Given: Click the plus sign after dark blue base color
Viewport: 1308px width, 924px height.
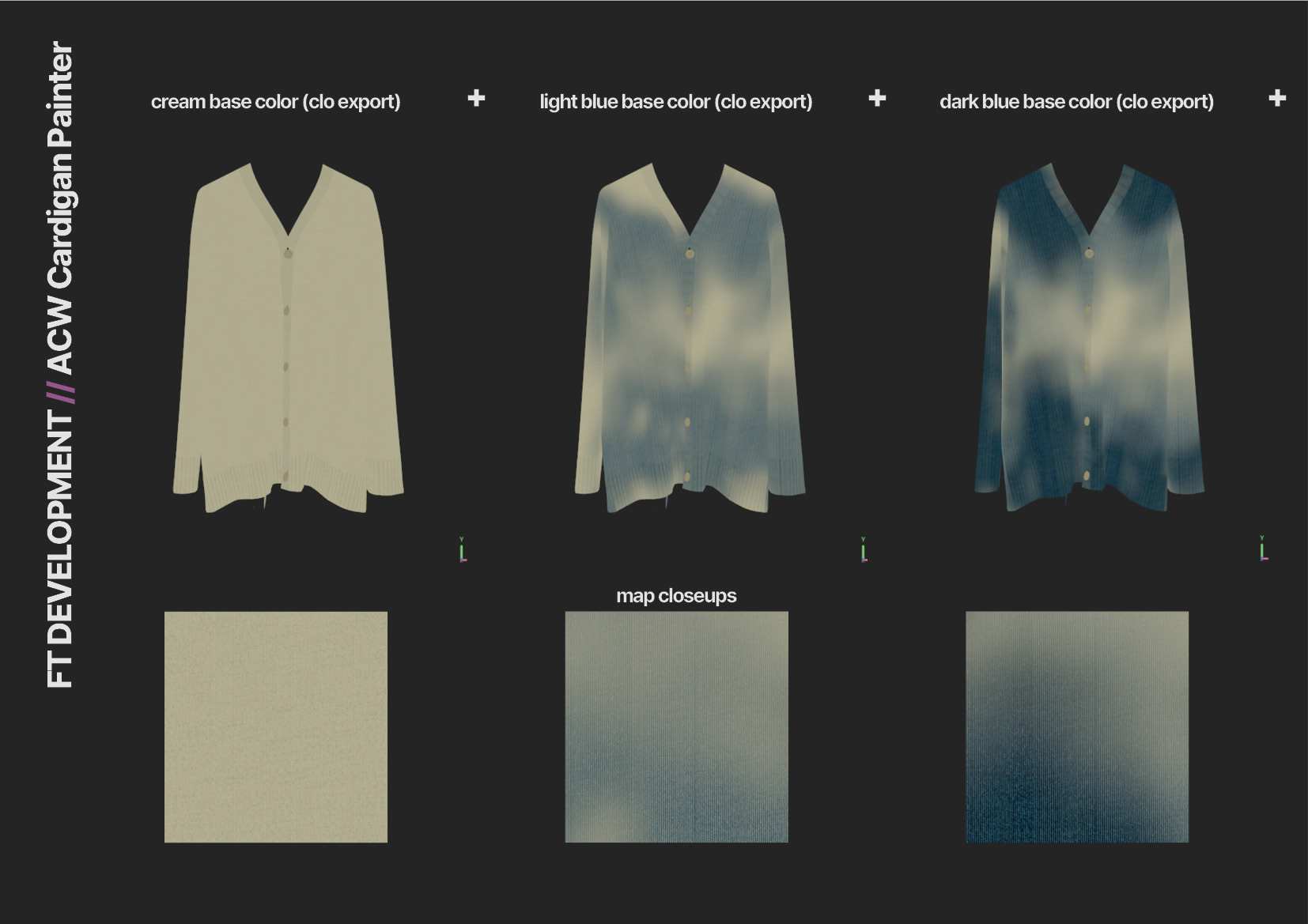Looking at the screenshot, I should [x=1277, y=98].
